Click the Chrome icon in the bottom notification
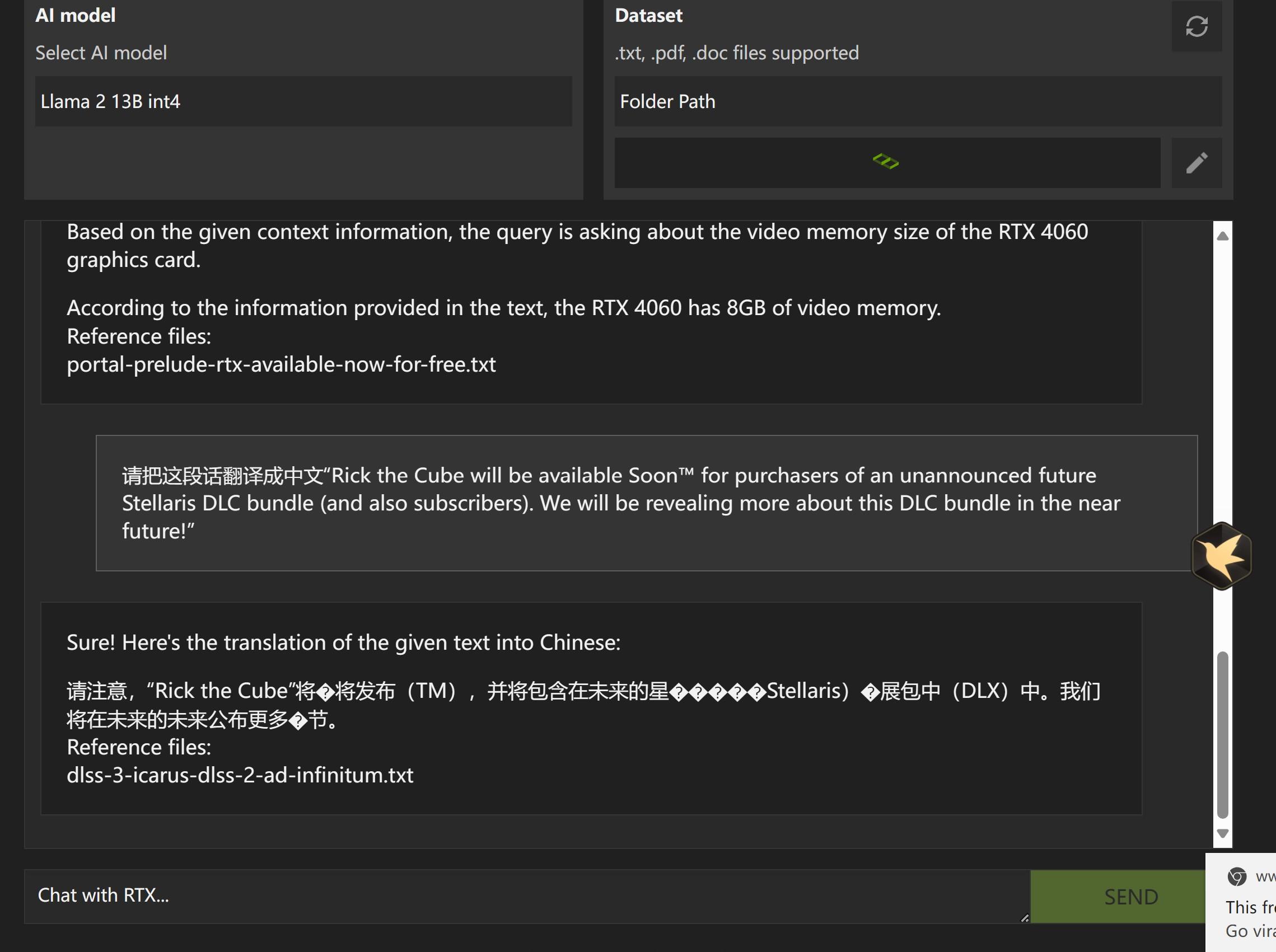The image size is (1276, 952). [x=1237, y=877]
